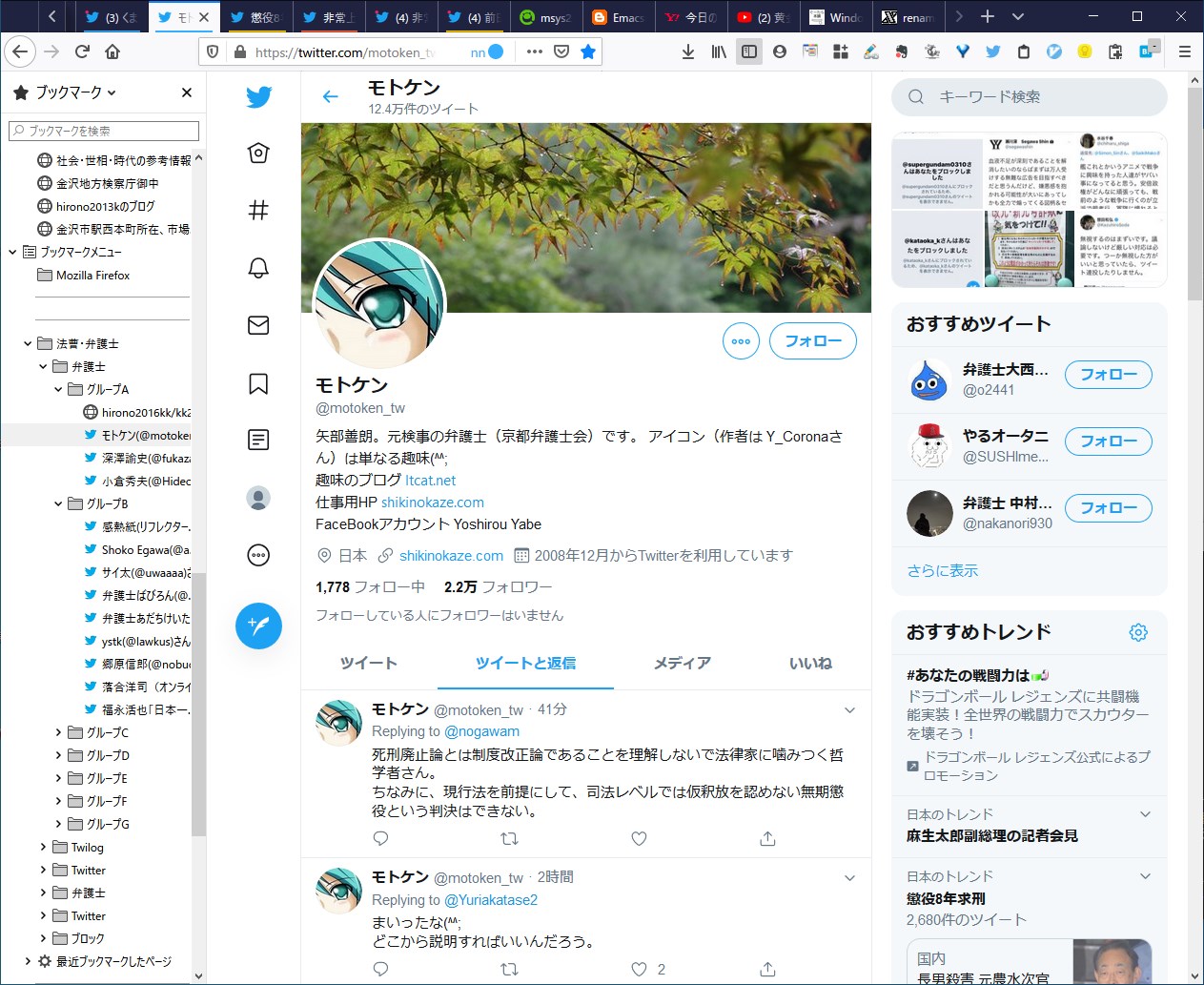Open Firefox hamburger menu
The width and height of the screenshot is (1204, 985).
pos(1184,51)
